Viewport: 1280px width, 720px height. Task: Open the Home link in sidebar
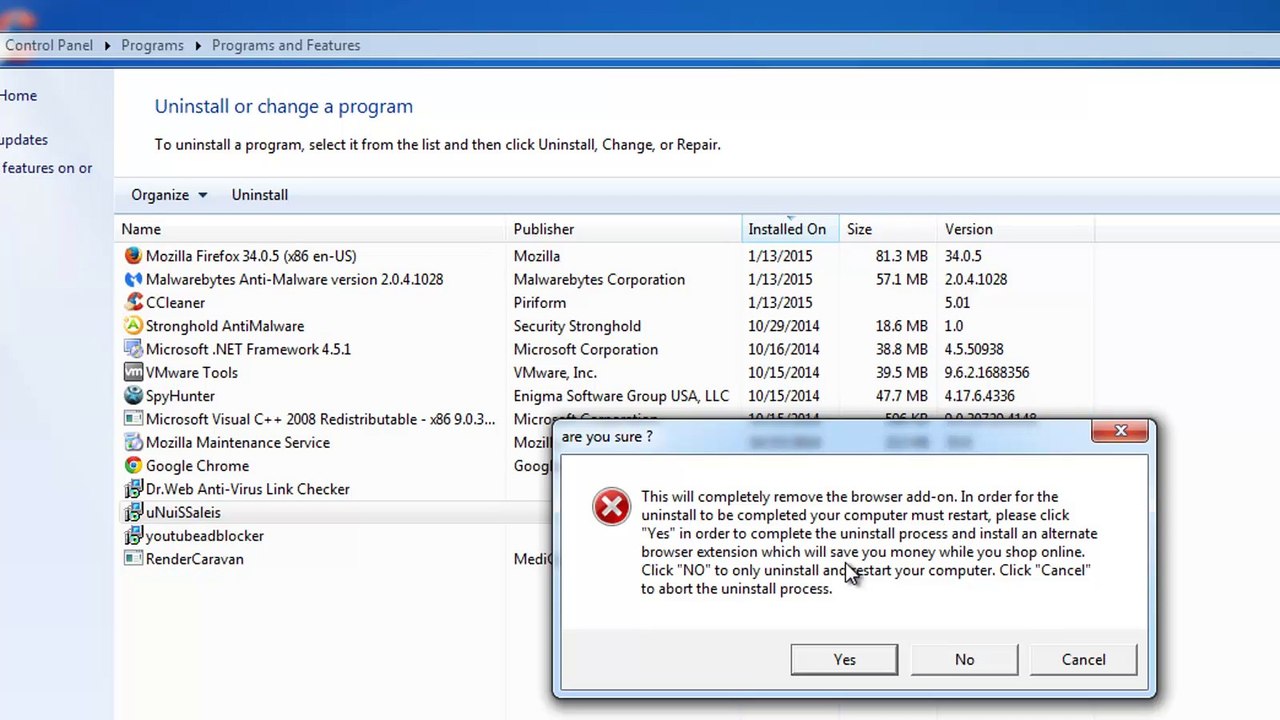[18, 96]
